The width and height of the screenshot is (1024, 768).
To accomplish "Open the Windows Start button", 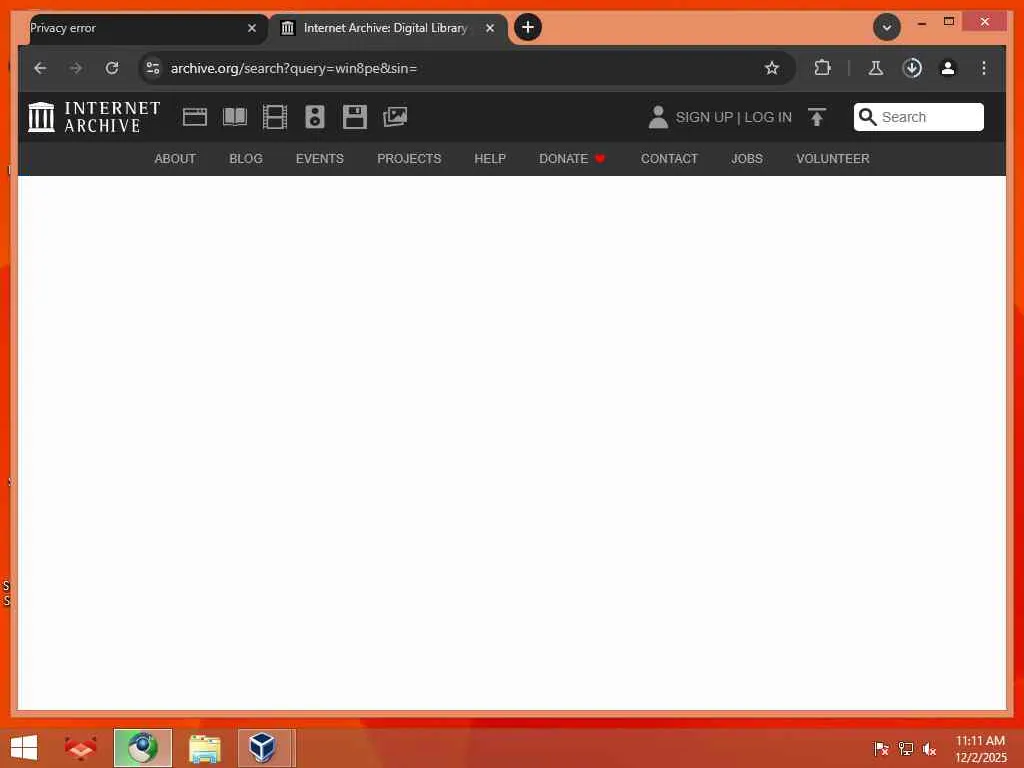I will pos(24,748).
